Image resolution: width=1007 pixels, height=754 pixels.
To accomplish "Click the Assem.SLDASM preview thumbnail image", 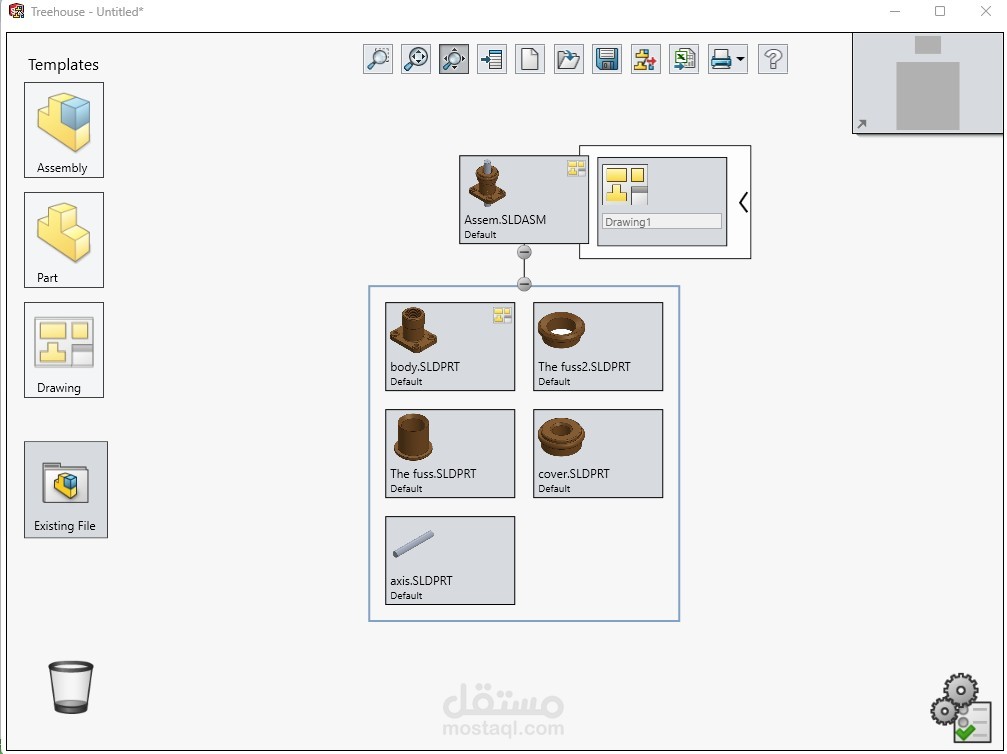I will pyautogui.click(x=487, y=183).
